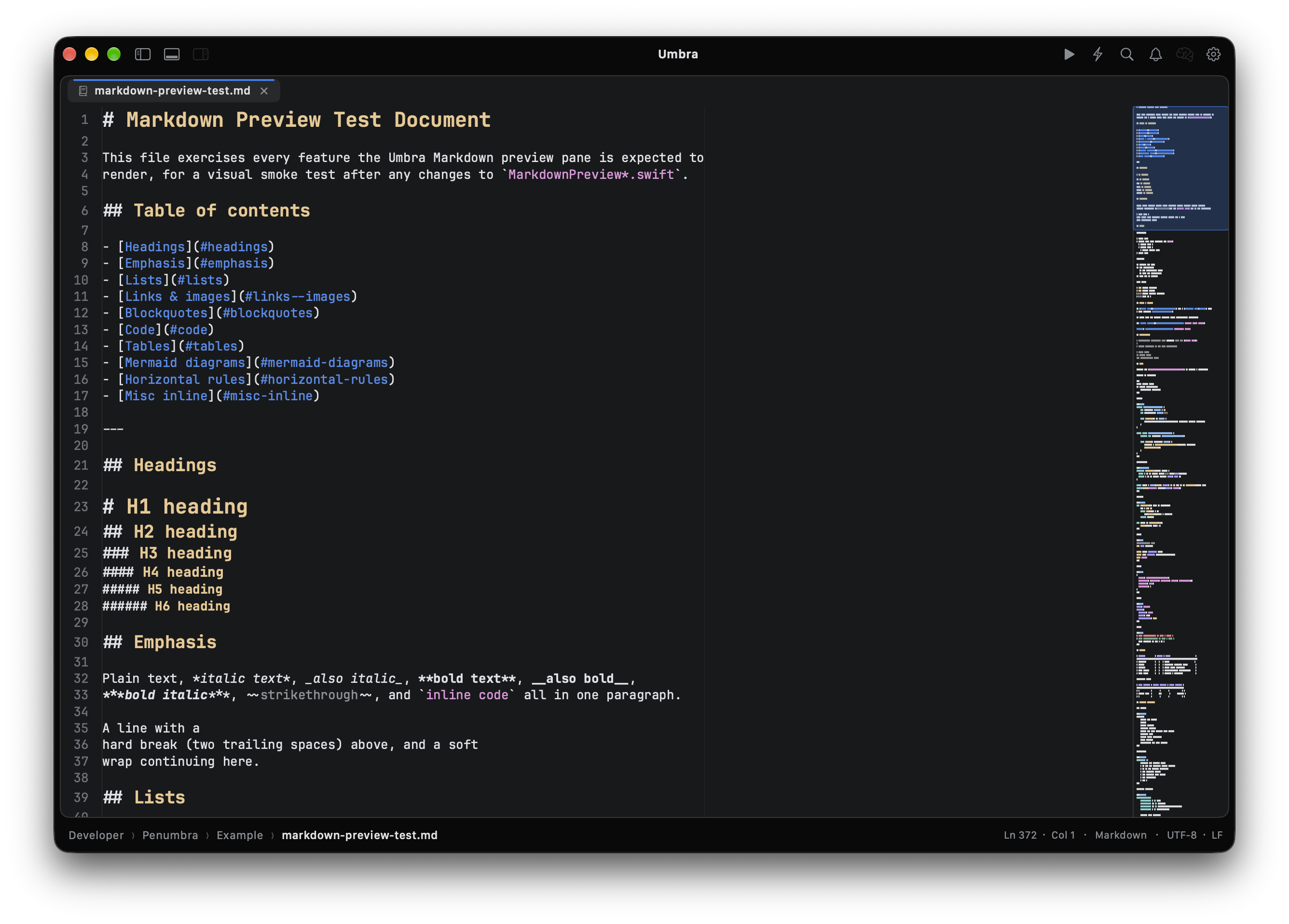Click the Run play icon
1289x924 pixels.
coord(1069,54)
